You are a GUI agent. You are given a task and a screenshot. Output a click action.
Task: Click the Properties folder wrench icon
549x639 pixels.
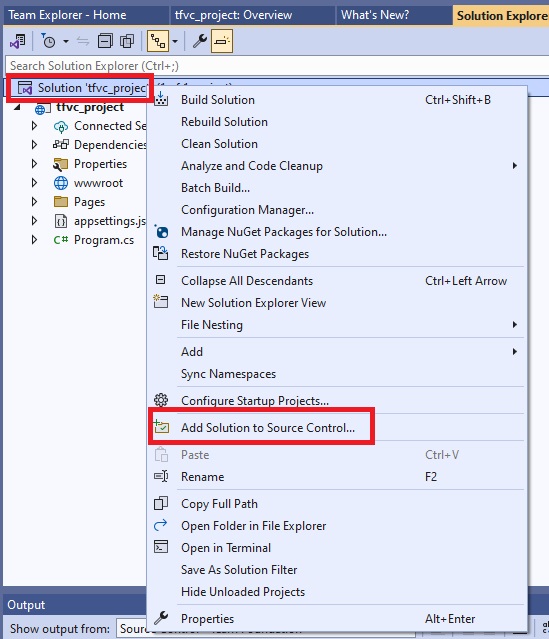61,164
